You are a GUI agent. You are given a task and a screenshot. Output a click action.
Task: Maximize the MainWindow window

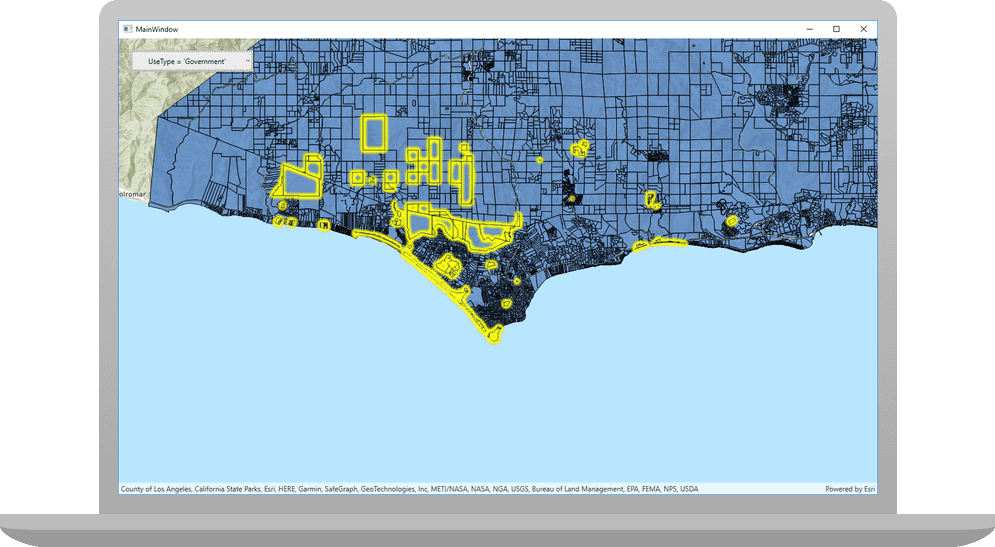[x=836, y=29]
